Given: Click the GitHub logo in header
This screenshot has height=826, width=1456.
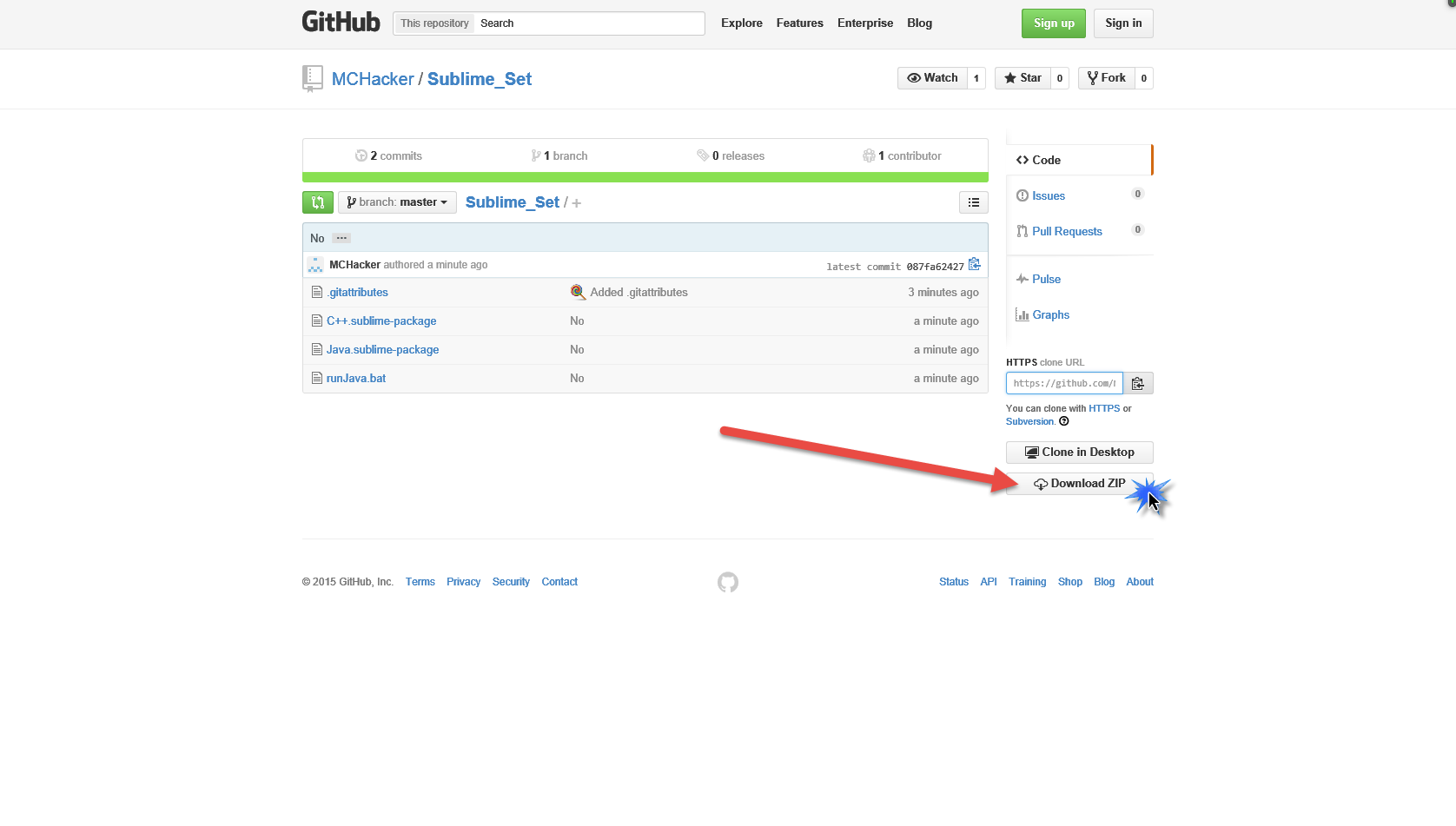Looking at the screenshot, I should [x=341, y=22].
